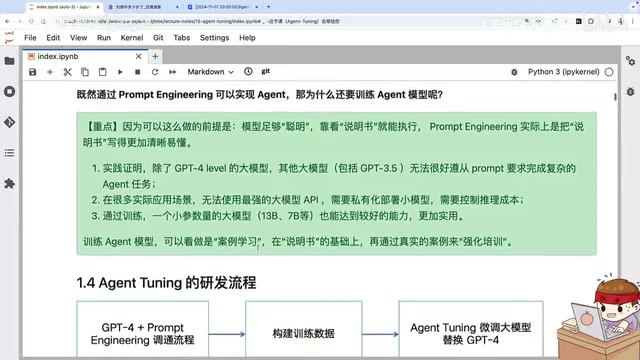Save the notebook with the disk icon
The width and height of the screenshot is (640, 360).
pos(32,72)
